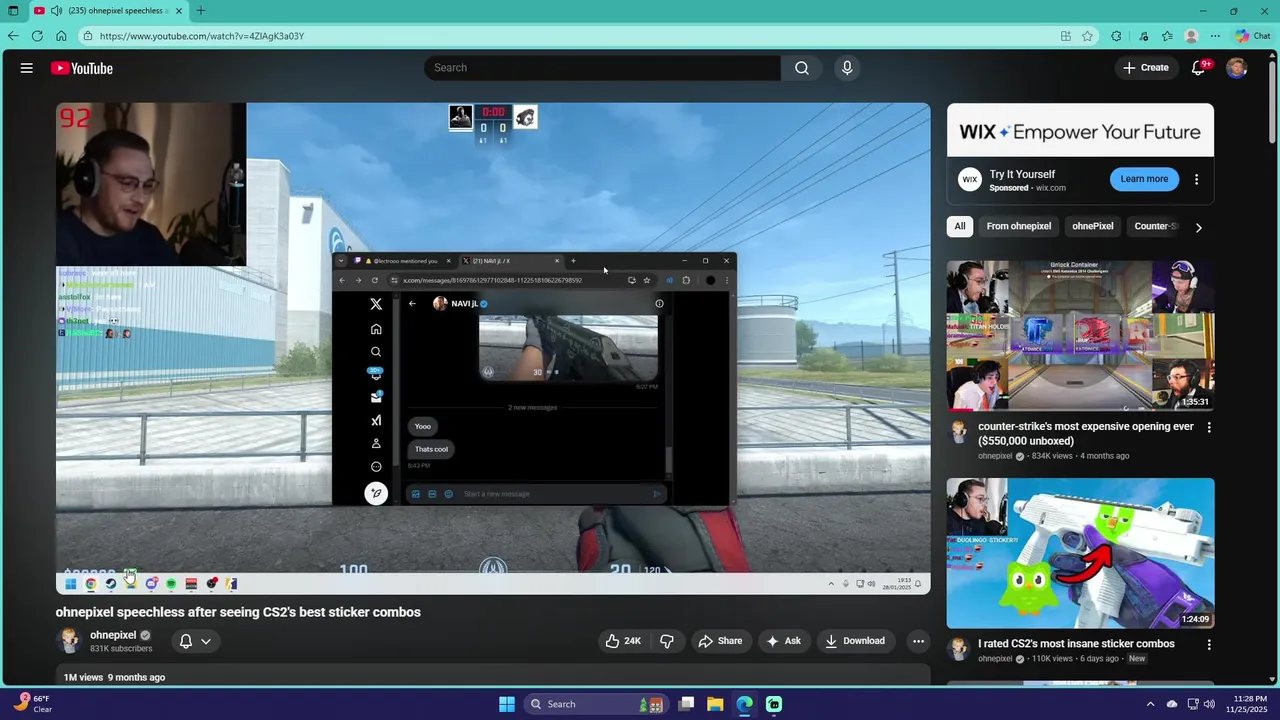Screen dimensions: 1280x720
Task: Open the browser home page icon
Action: coord(61,36)
